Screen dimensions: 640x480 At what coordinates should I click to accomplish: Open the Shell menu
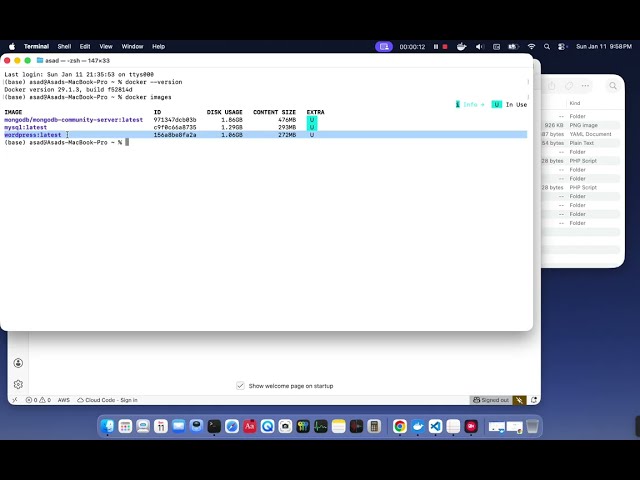pos(64,47)
